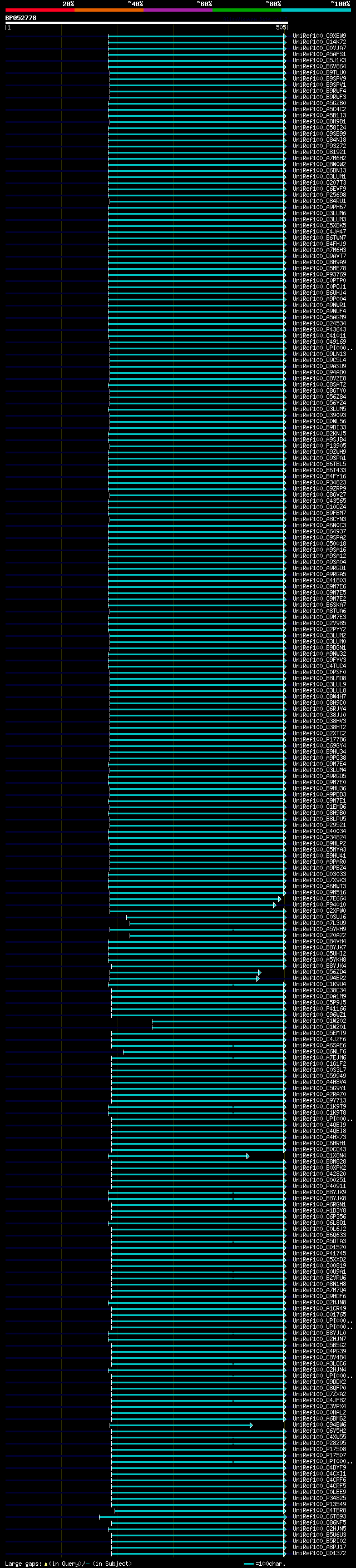Click shortened alignment bar of UniRef100_P94010

tap(193, 904)
